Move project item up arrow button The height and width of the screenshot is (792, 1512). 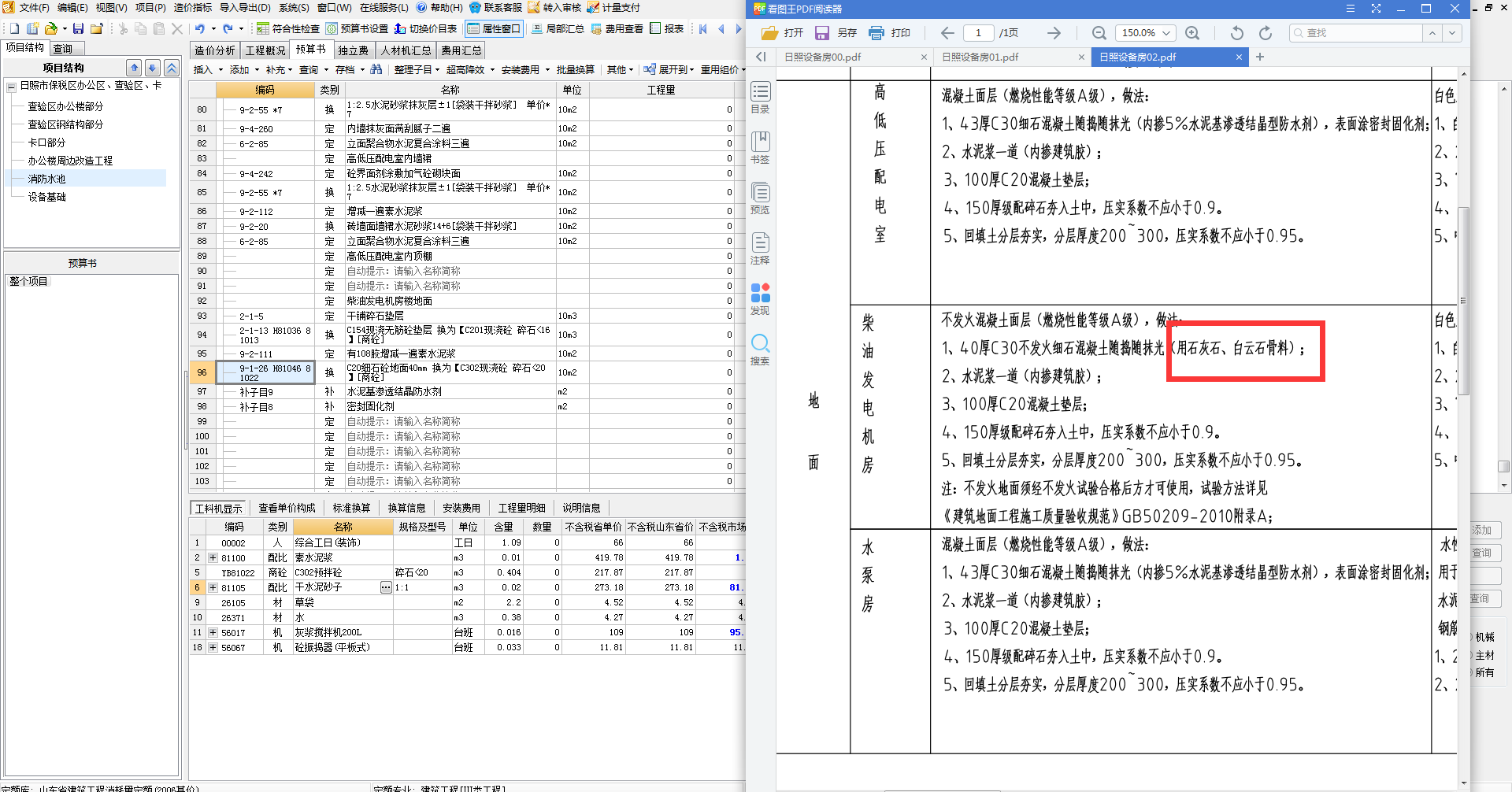click(135, 68)
